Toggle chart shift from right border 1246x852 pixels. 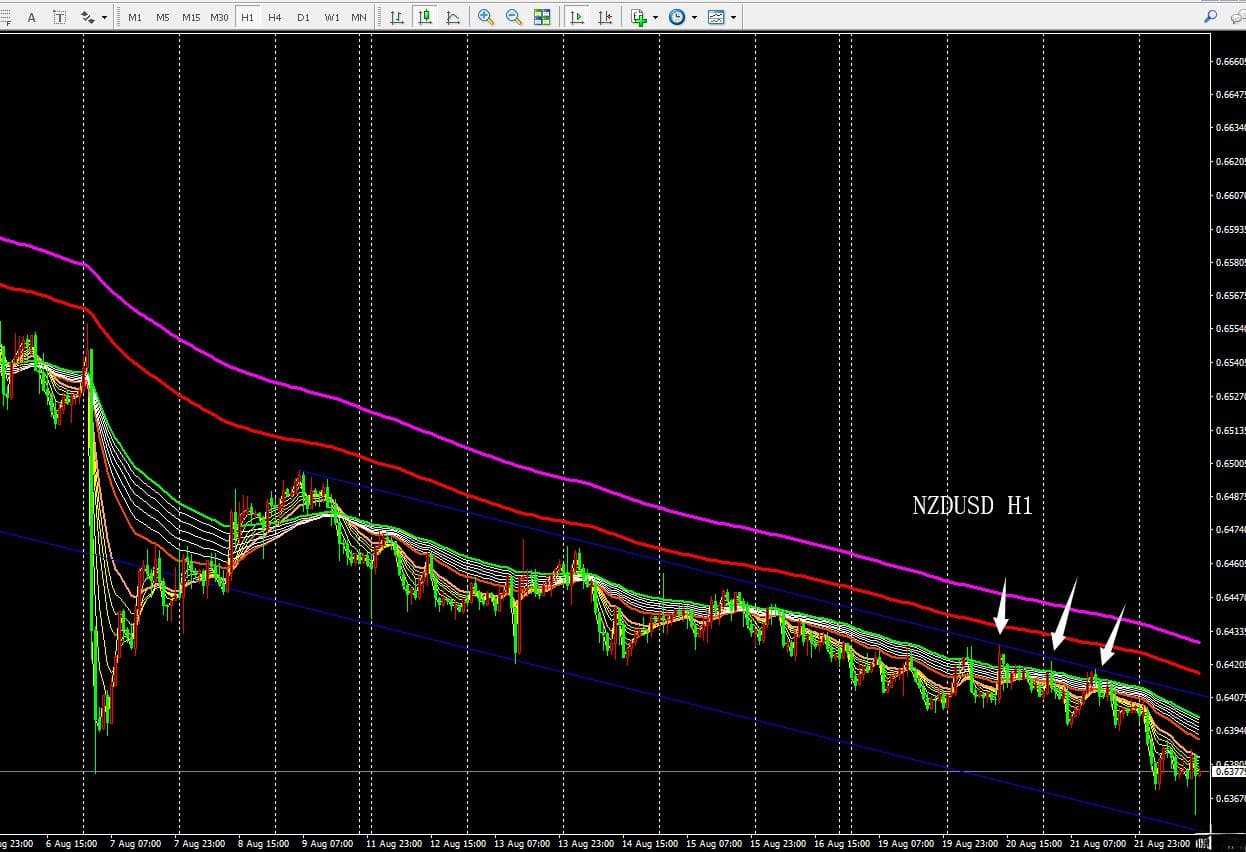pos(605,17)
